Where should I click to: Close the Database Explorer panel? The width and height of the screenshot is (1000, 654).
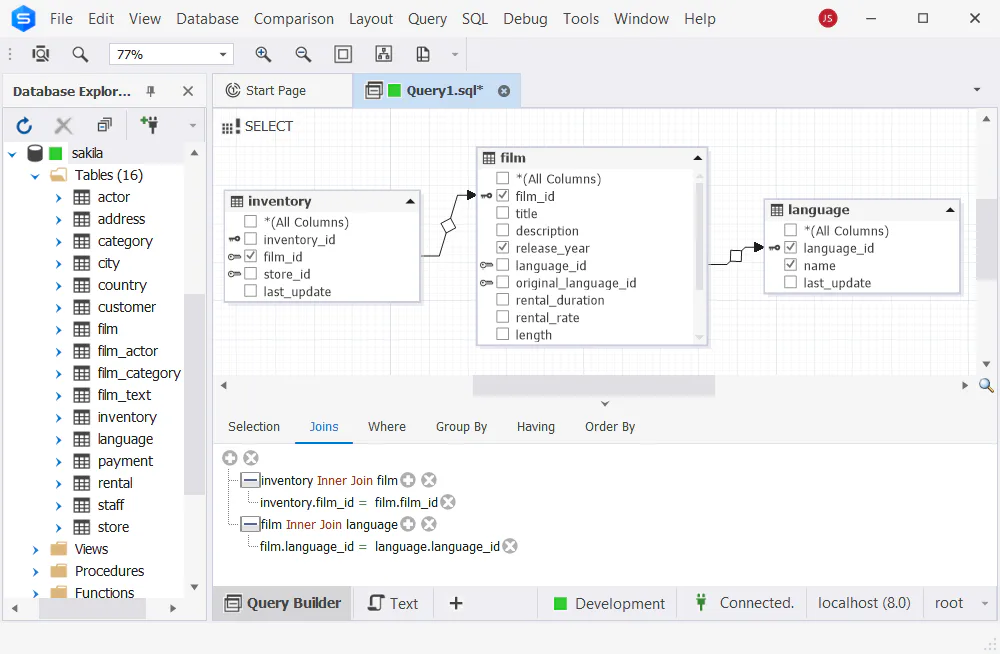pyautogui.click(x=188, y=91)
